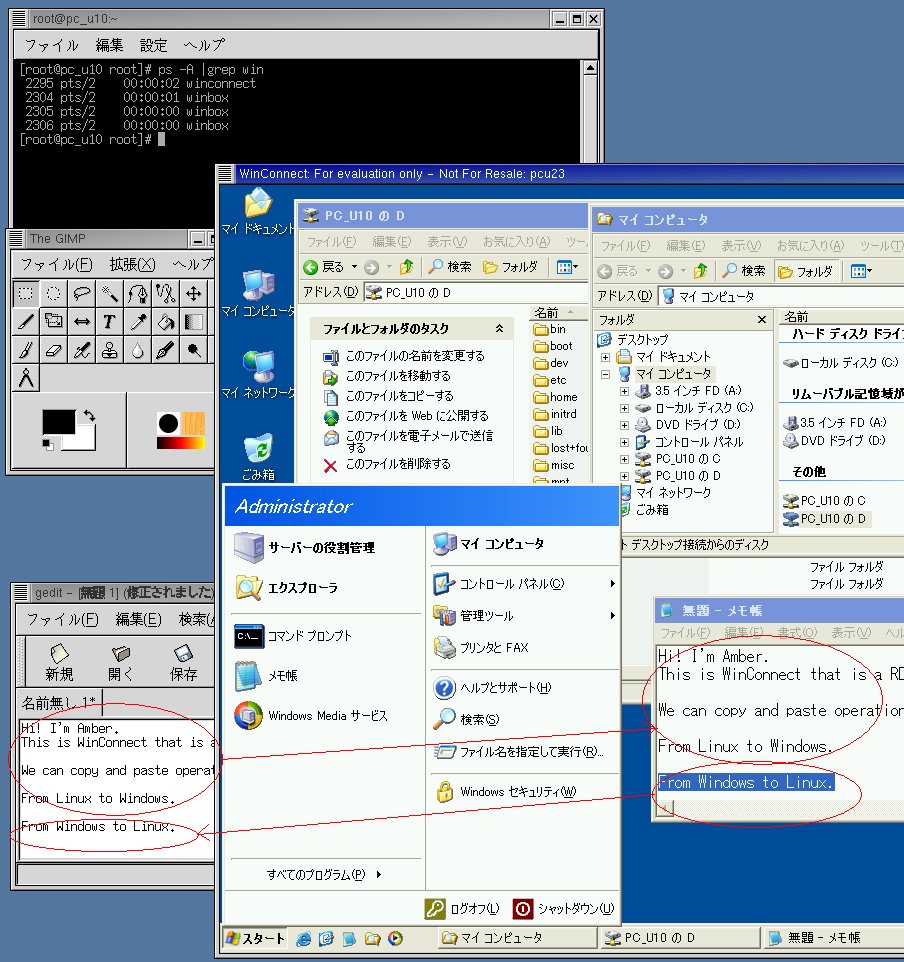Select the home folder in PC_U10 の D list
Screen dimensions: 904x962
pos(555,397)
